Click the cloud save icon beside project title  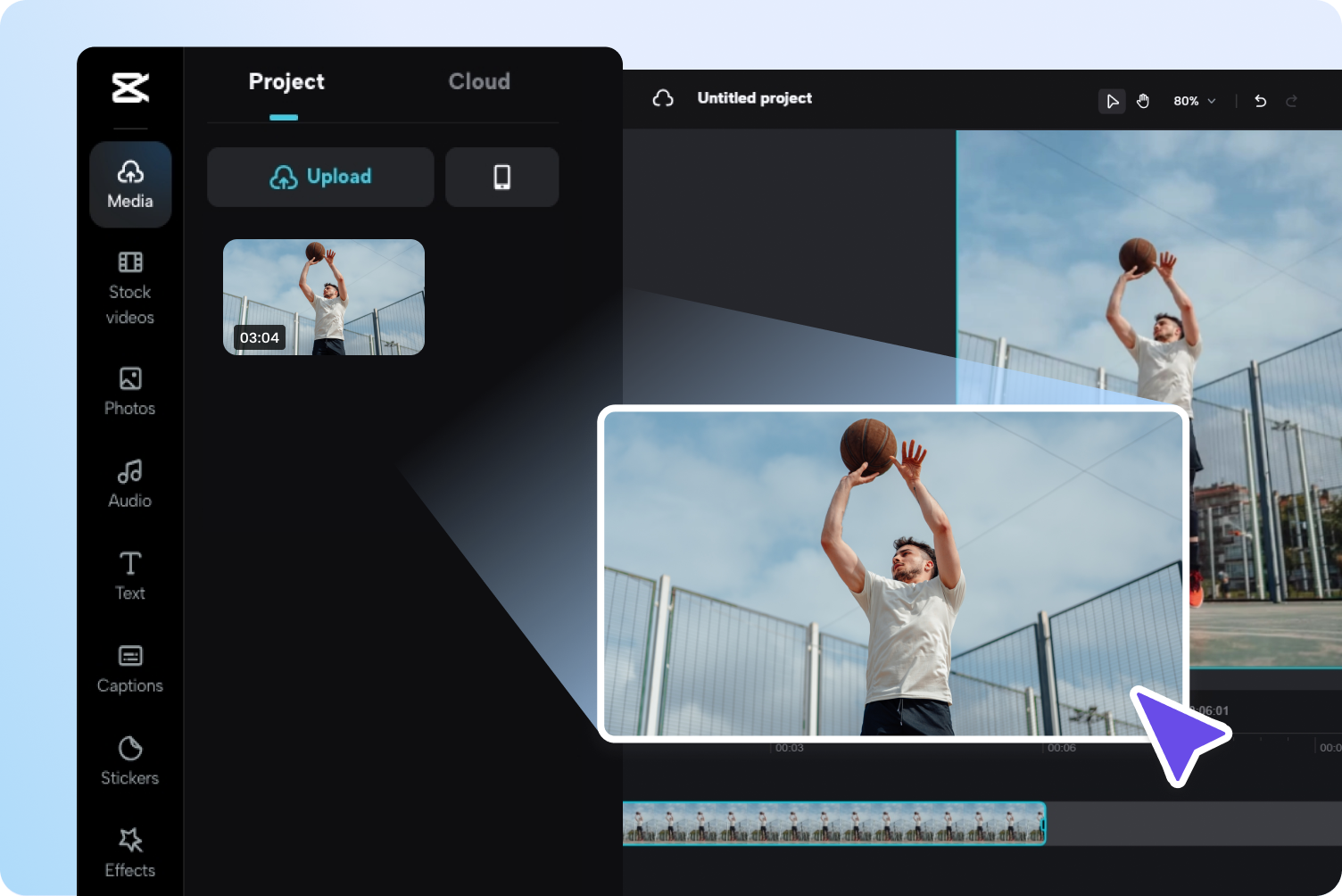click(663, 98)
